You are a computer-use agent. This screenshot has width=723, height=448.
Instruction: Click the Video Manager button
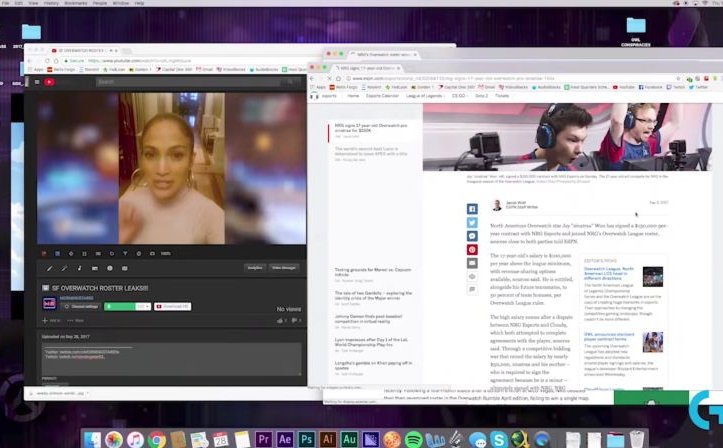[x=284, y=267]
